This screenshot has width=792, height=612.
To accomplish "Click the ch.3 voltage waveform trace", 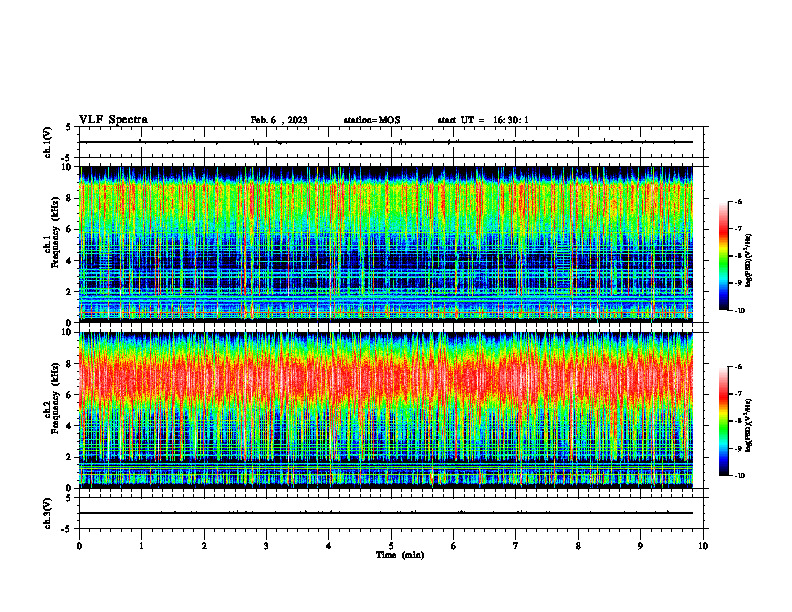I will [x=386, y=513].
